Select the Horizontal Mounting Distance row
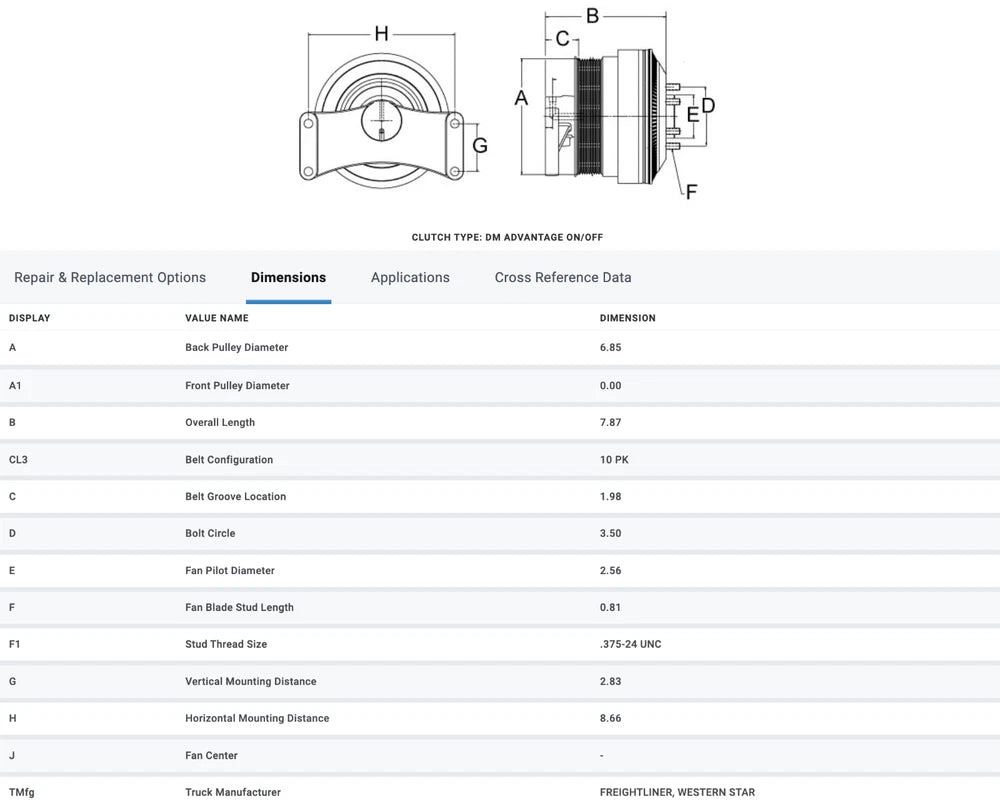The height and width of the screenshot is (808, 1000). (257, 719)
